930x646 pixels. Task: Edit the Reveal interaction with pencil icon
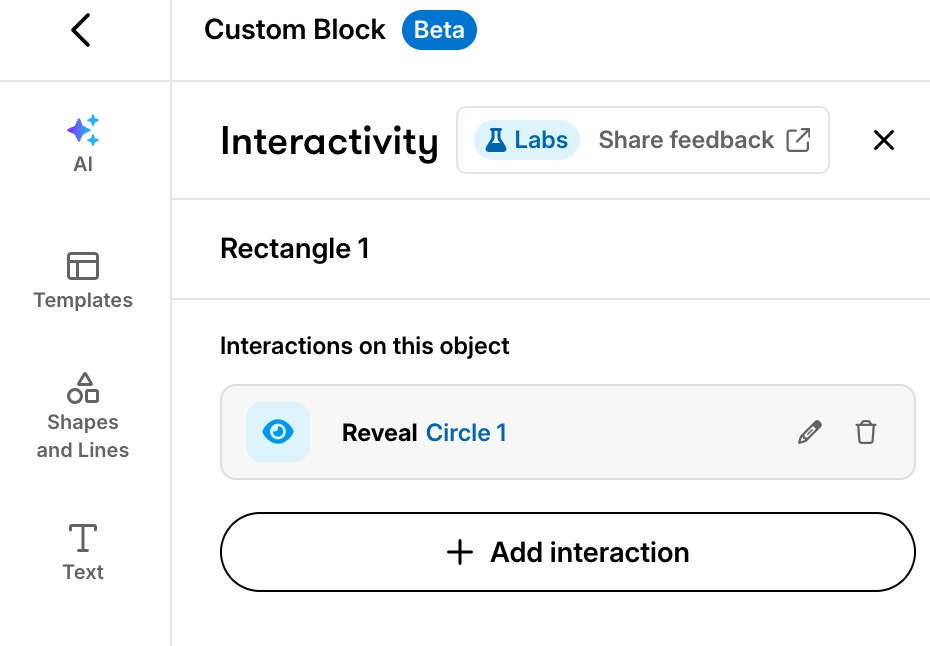click(810, 432)
